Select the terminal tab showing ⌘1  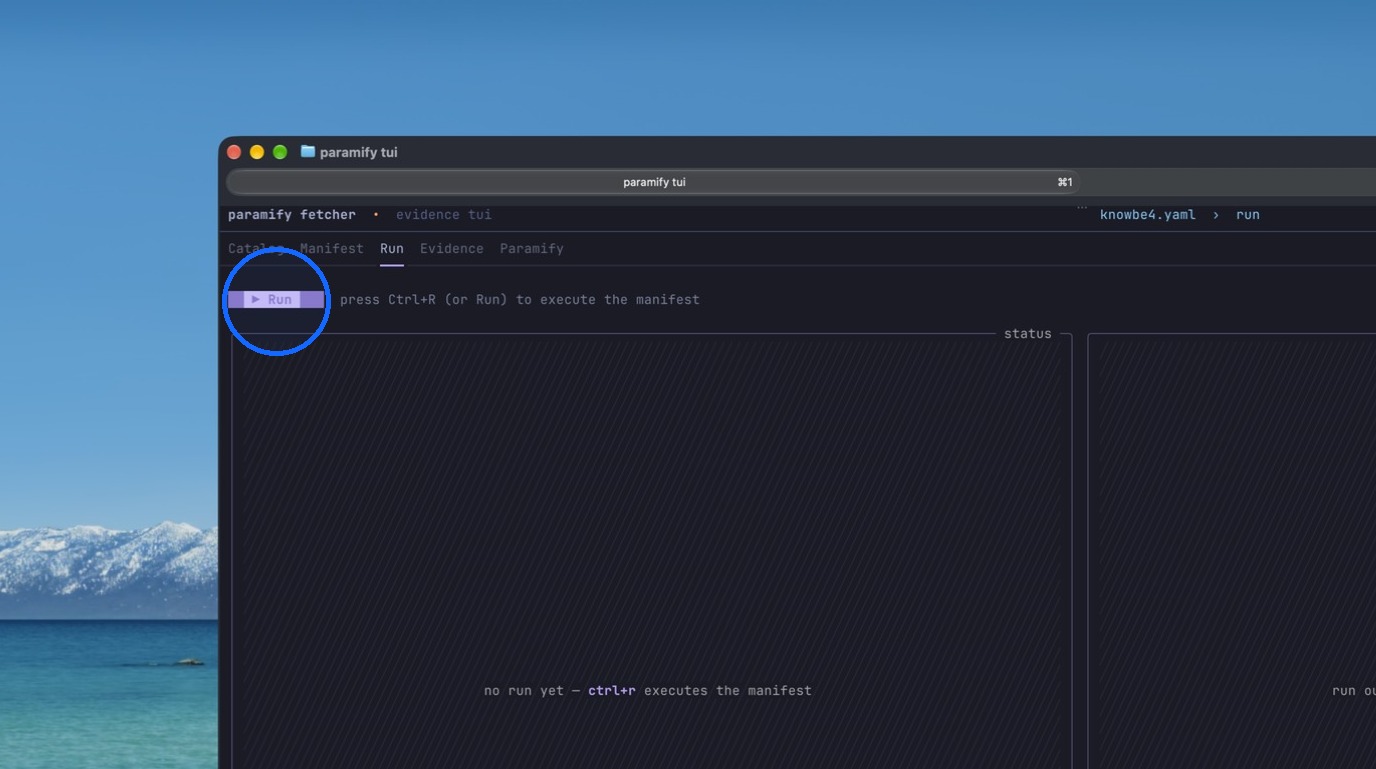653,182
